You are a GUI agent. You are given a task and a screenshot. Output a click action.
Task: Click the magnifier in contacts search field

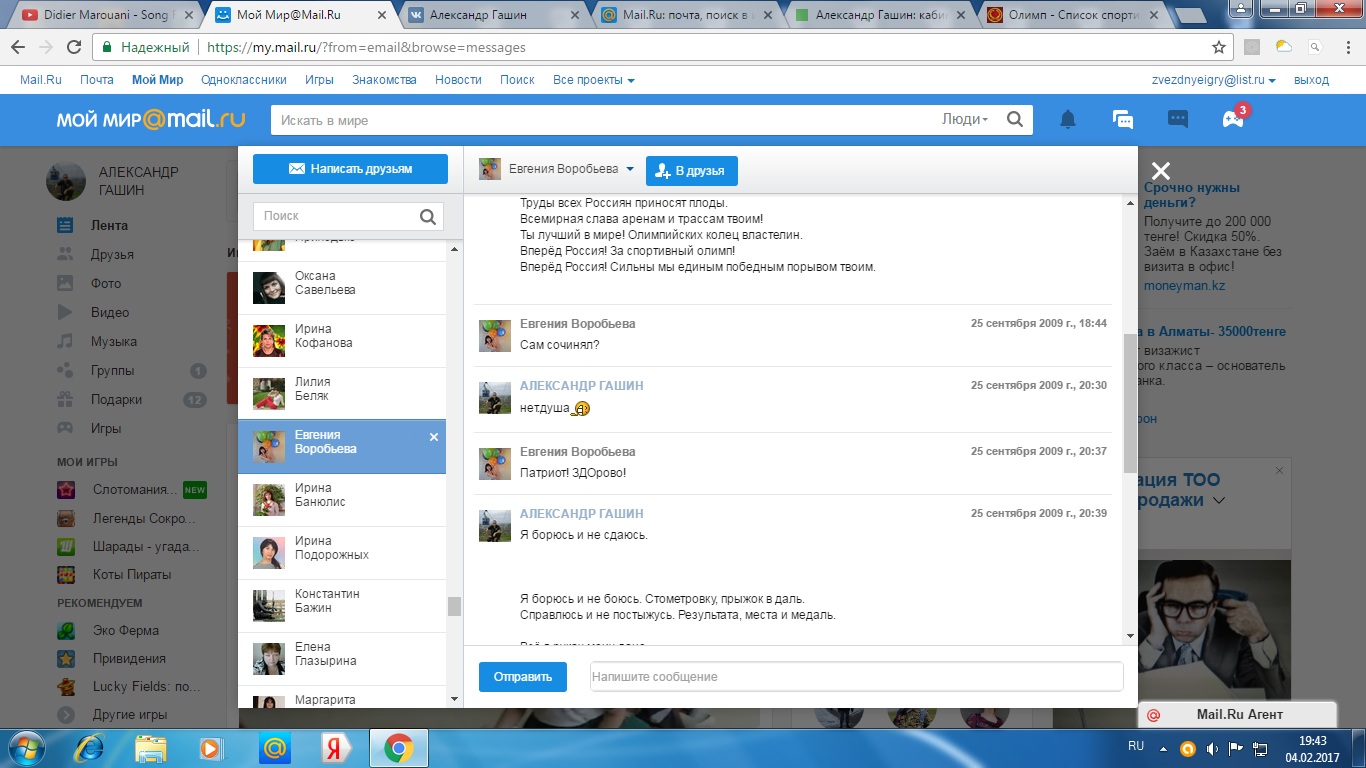tap(428, 216)
